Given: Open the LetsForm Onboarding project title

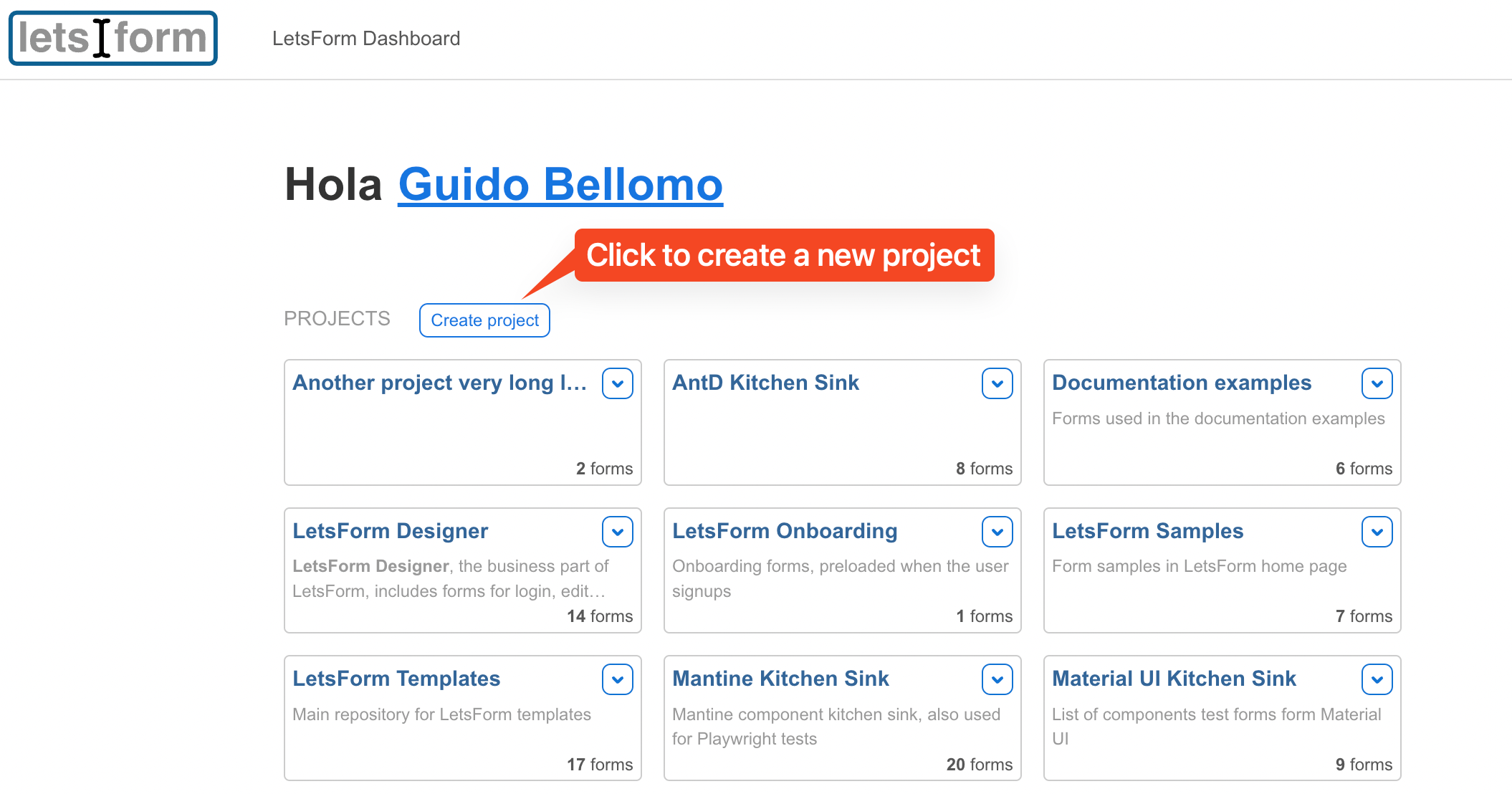Looking at the screenshot, I should click(785, 531).
